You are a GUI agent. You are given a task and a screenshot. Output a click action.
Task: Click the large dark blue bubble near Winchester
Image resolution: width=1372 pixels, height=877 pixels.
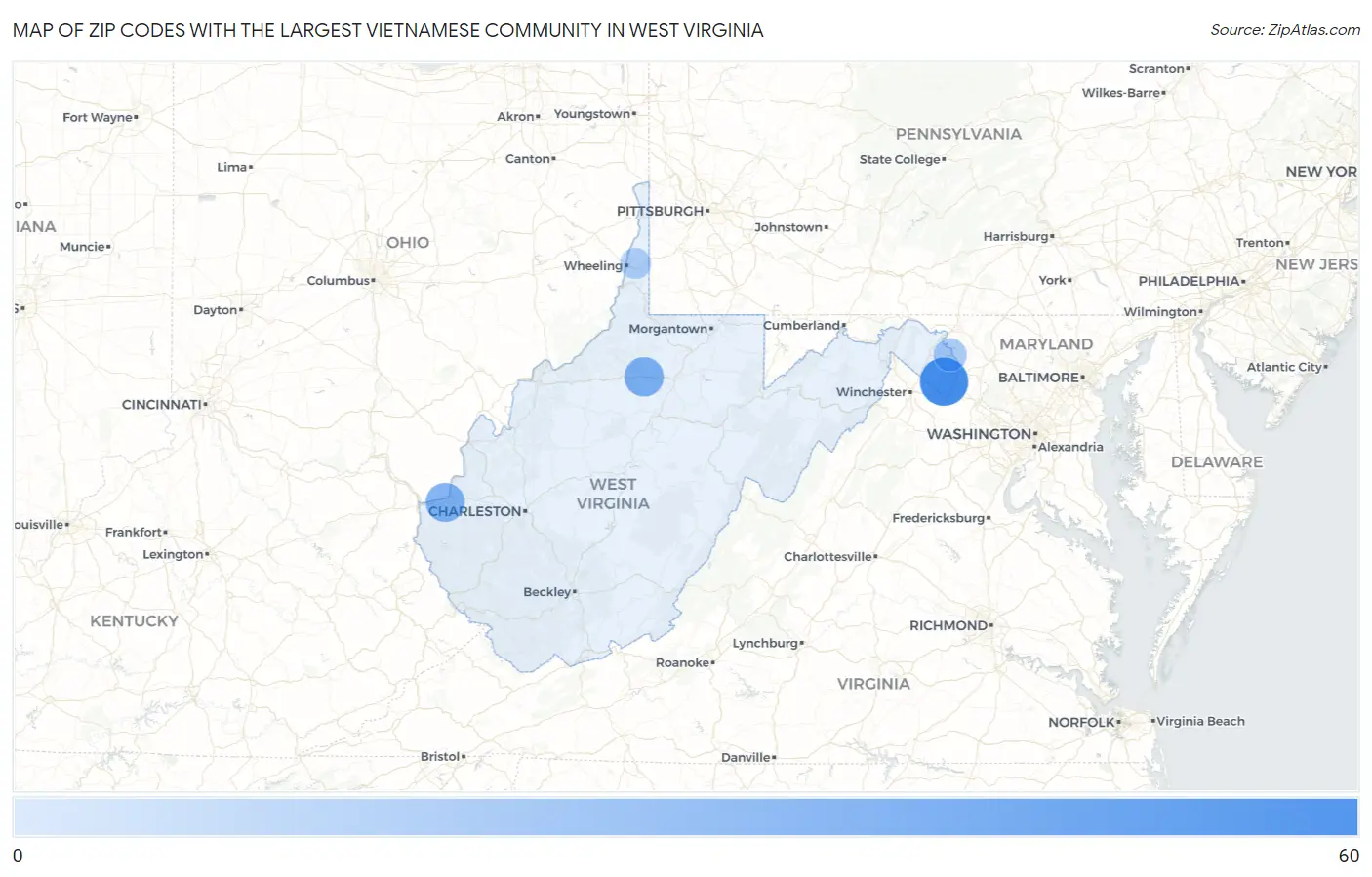(944, 381)
